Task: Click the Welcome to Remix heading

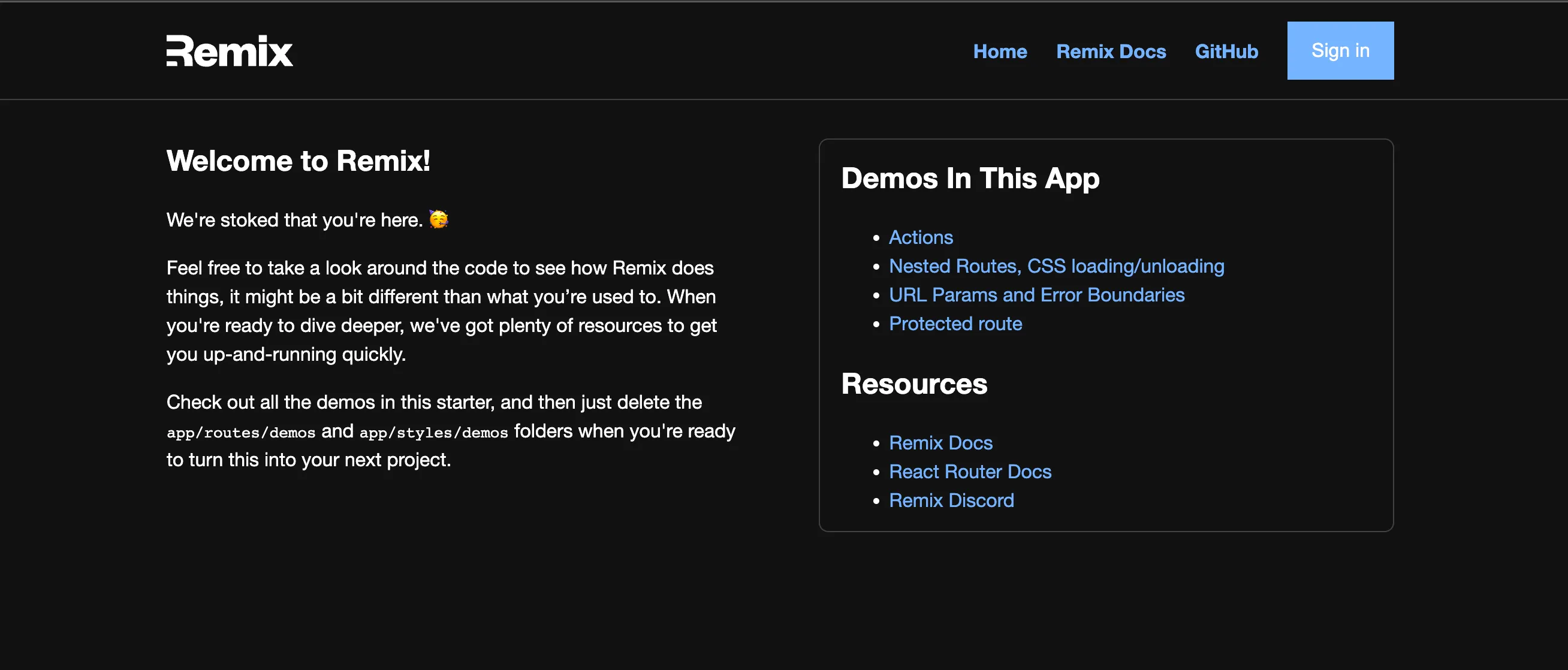Action: (298, 160)
